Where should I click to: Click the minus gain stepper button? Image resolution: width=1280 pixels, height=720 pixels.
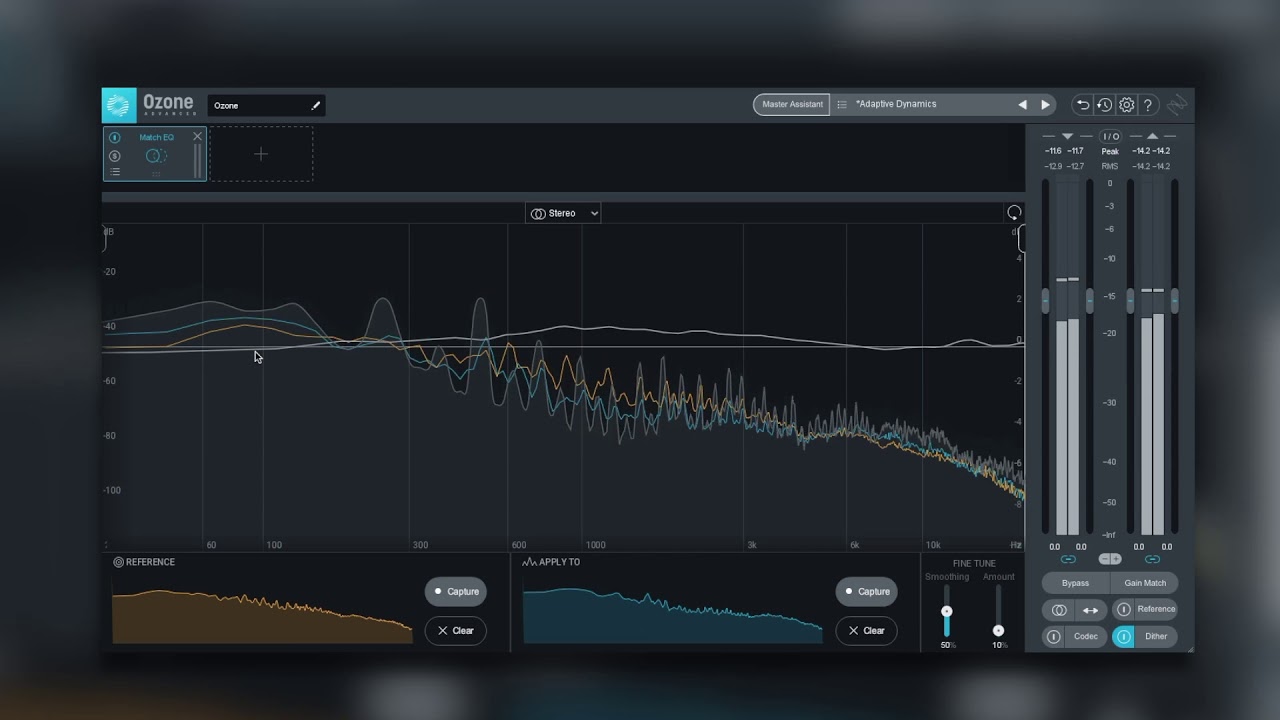pyautogui.click(x=1105, y=559)
